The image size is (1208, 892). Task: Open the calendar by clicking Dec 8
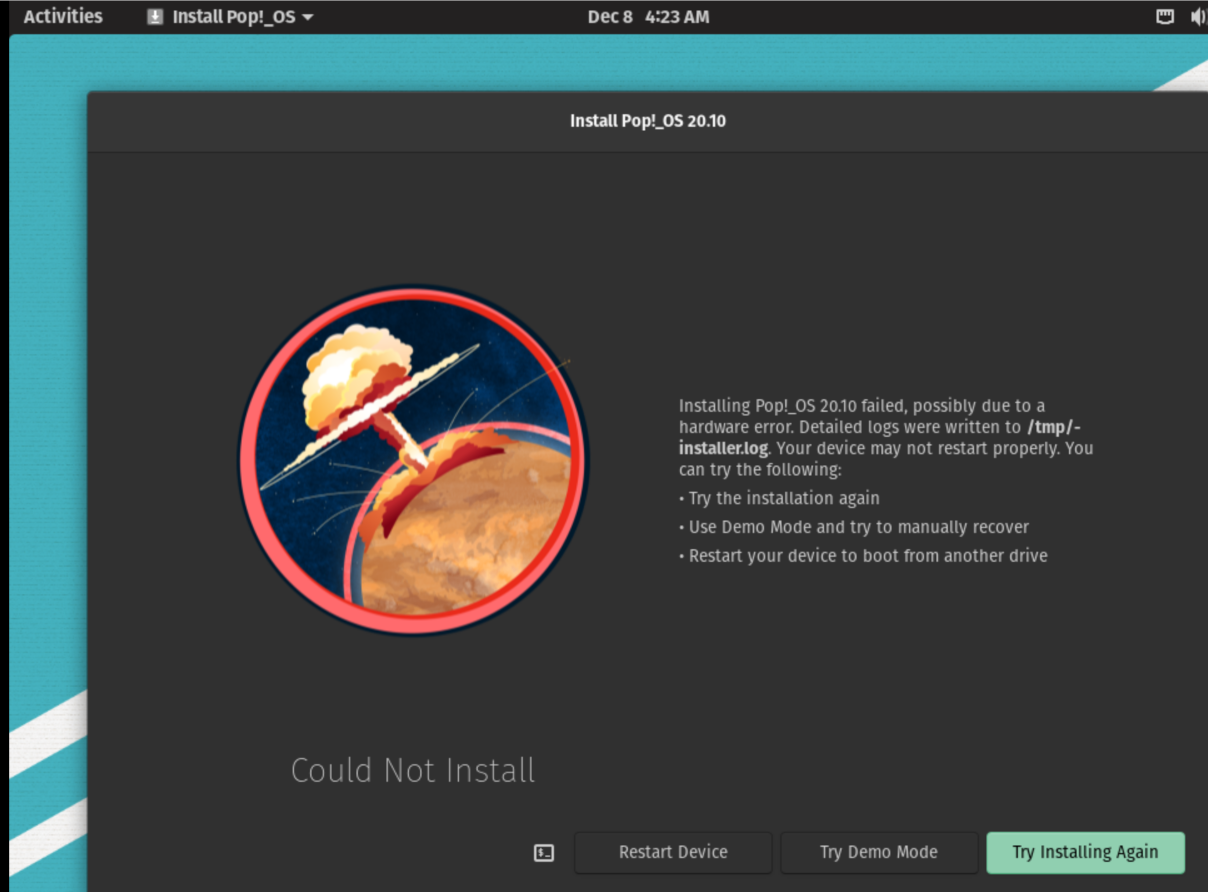pos(610,16)
